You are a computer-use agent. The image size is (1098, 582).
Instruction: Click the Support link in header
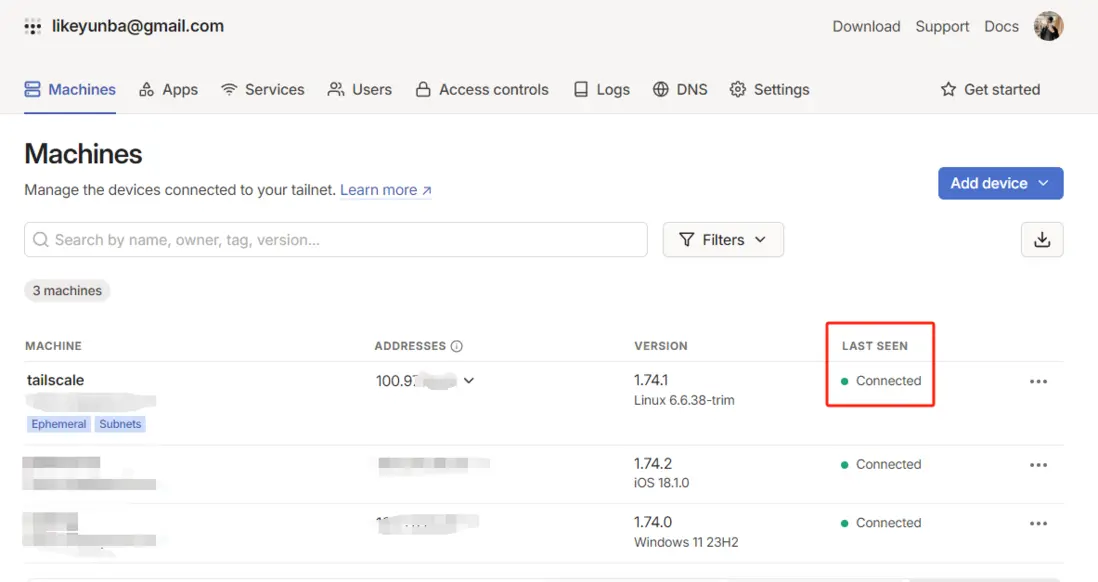(x=942, y=27)
